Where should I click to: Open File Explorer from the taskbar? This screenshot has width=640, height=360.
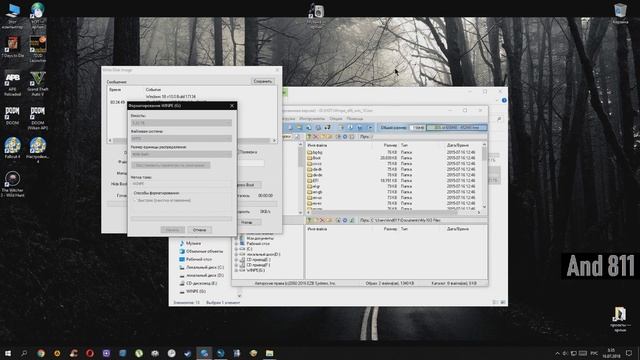[269, 353]
